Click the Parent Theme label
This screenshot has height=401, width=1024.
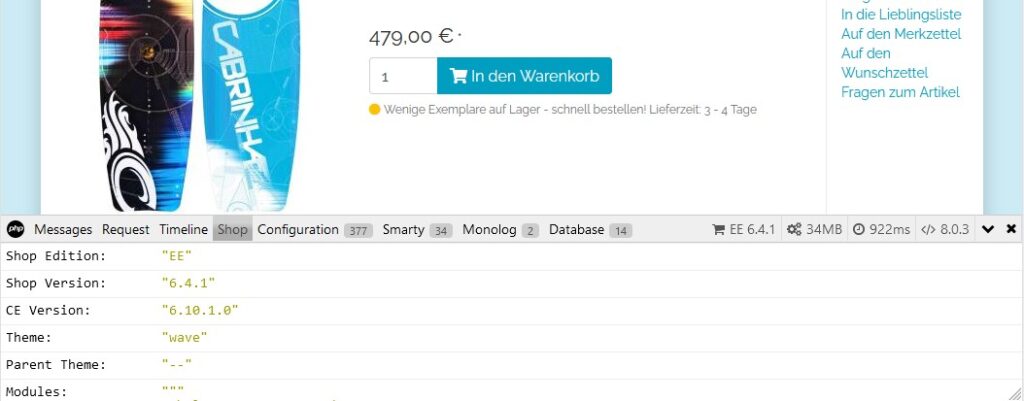tap(56, 365)
